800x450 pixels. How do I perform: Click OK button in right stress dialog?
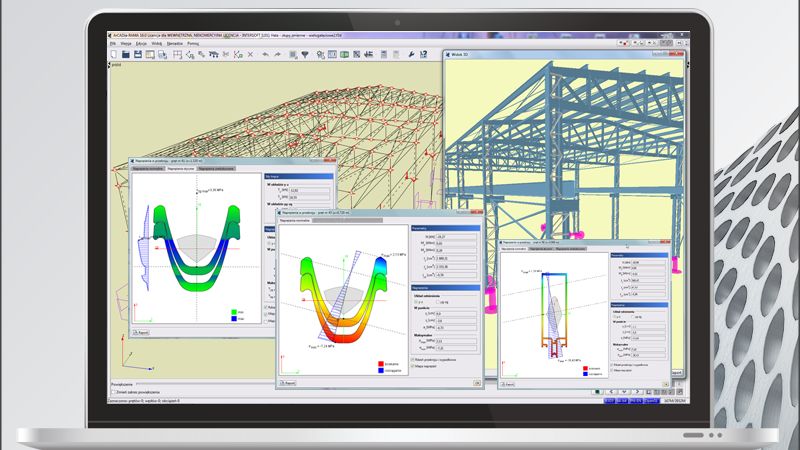tap(665, 384)
